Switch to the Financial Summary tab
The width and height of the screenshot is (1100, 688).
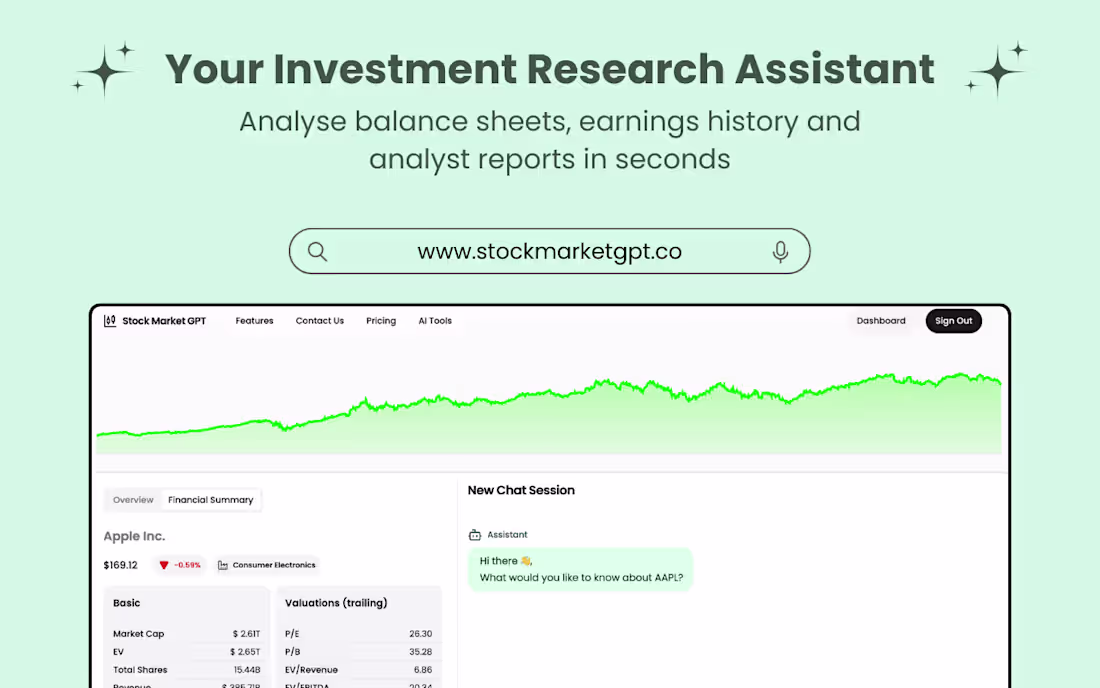[211, 499]
